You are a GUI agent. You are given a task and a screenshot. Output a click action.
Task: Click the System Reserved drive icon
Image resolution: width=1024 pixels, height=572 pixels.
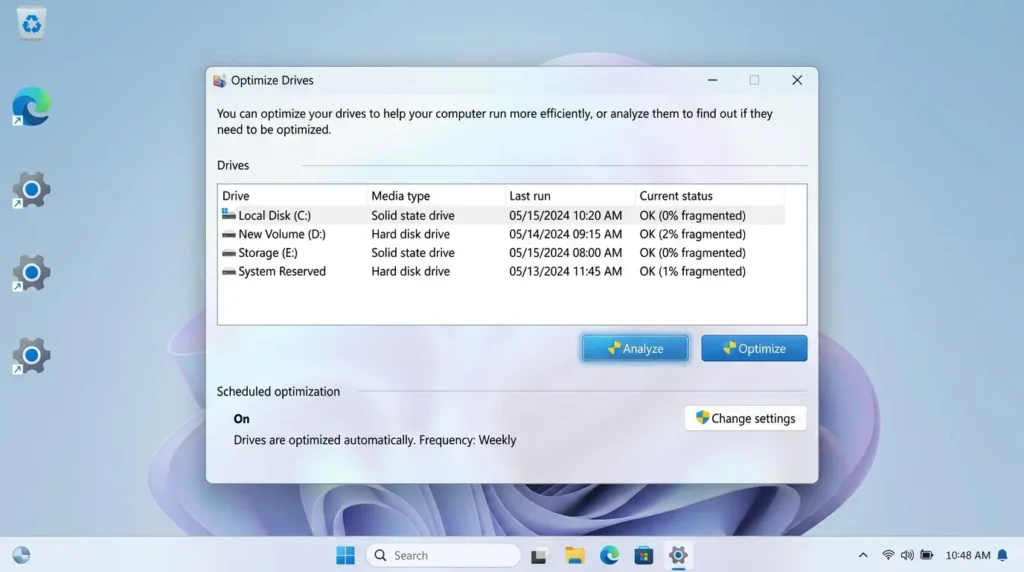point(229,271)
